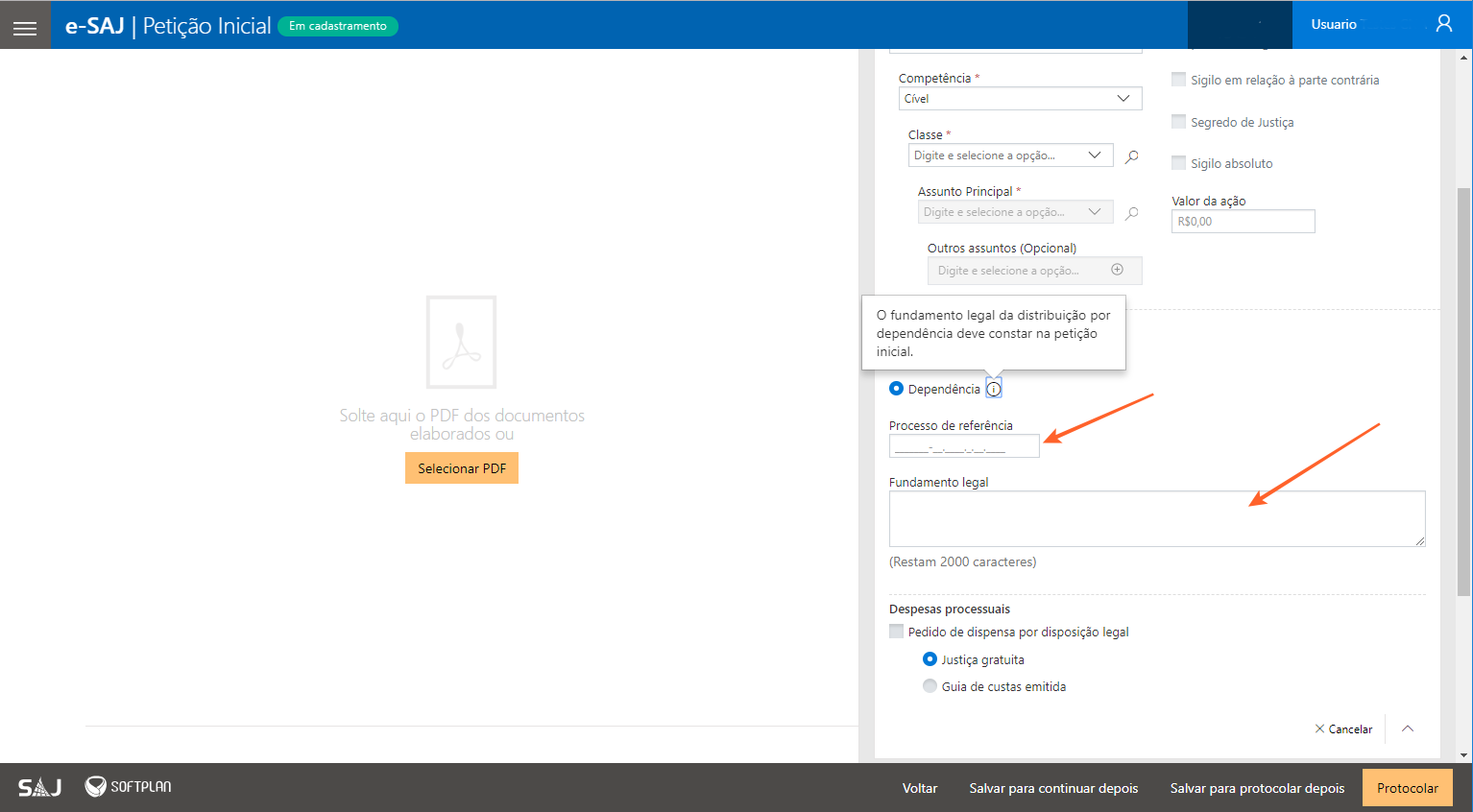Click Voltar in the bottom bar
Screen dimensions: 1473x812
[919, 788]
